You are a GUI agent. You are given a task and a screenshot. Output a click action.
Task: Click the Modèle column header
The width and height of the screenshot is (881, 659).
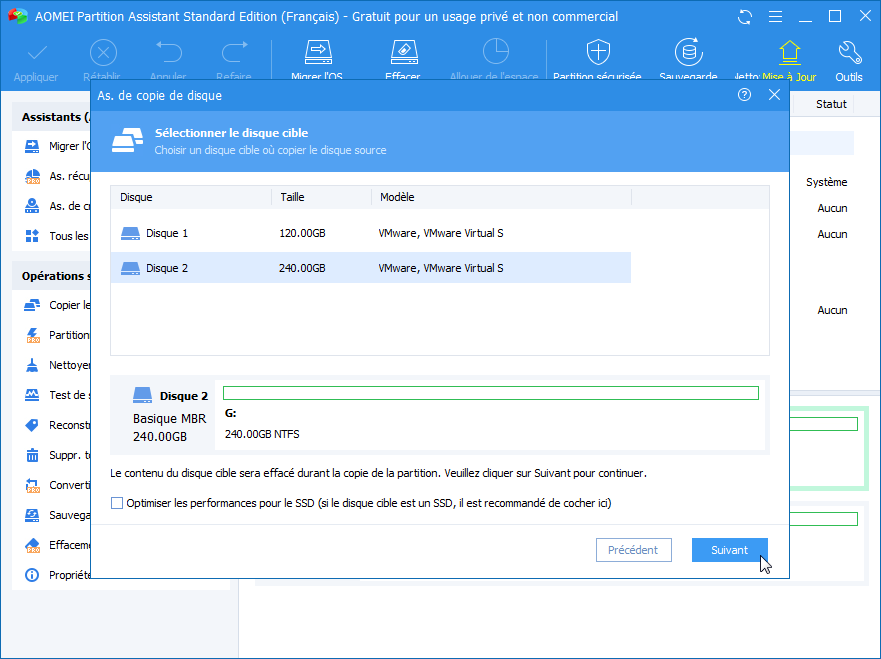click(501, 197)
